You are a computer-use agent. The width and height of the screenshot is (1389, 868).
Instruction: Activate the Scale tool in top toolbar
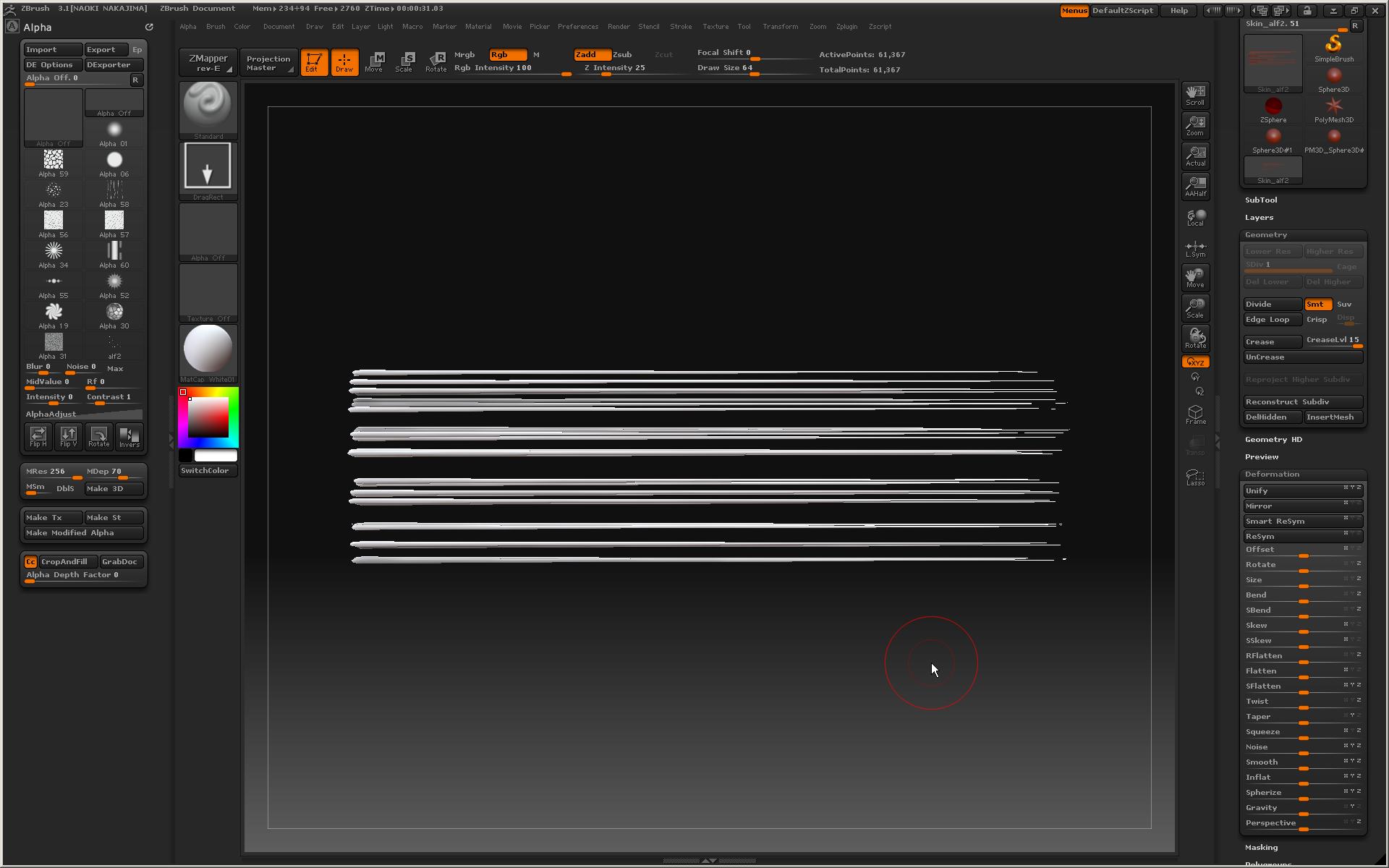(404, 62)
